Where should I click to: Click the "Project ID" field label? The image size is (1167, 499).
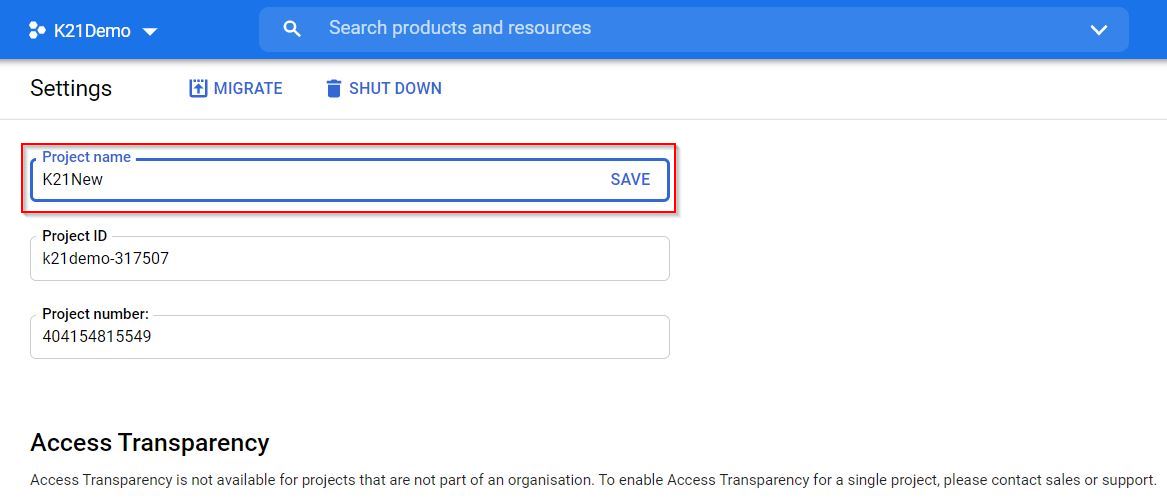tap(74, 236)
